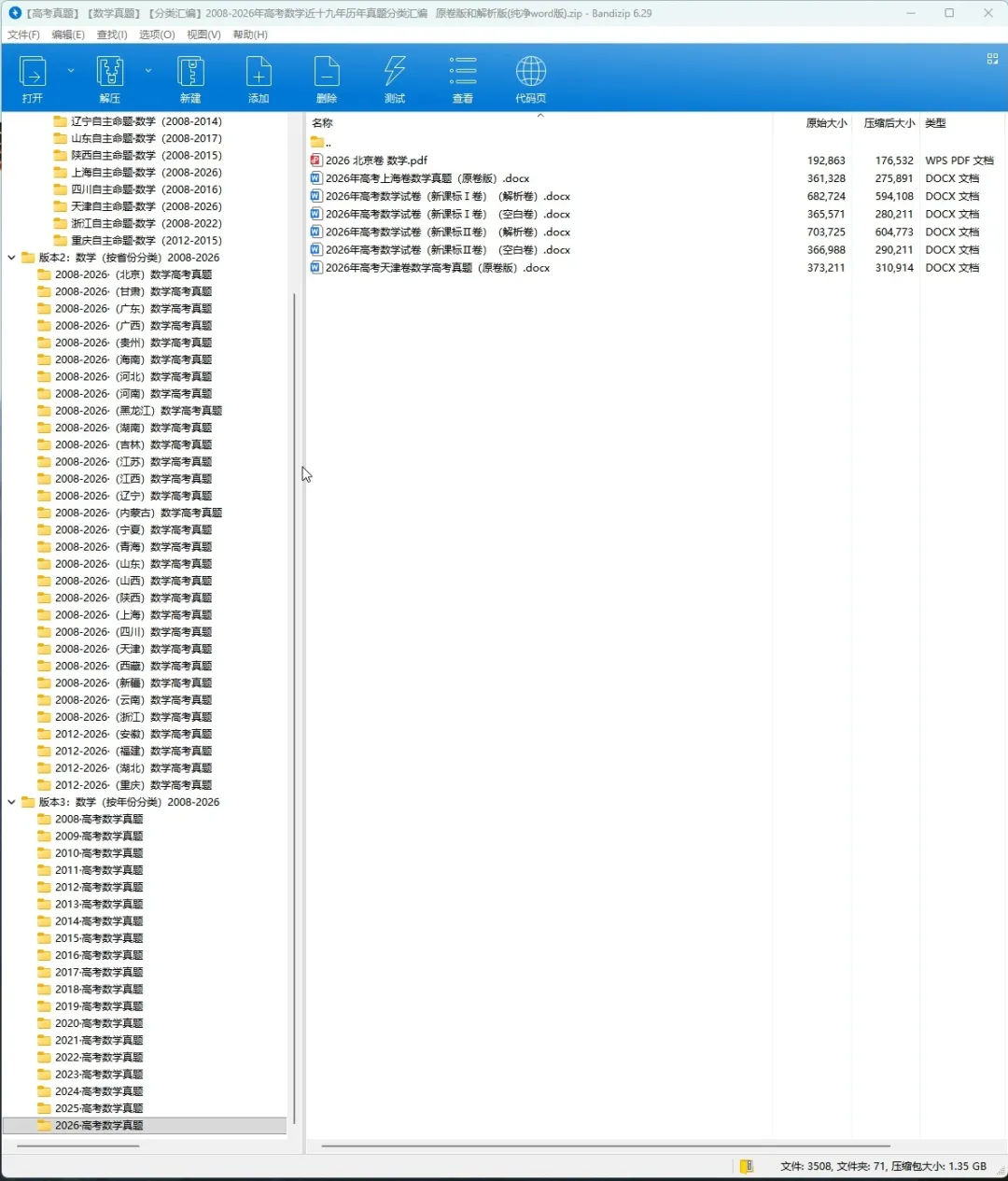Image resolution: width=1008 pixels, height=1181 pixels.
Task: Click the WPS PDF 文档 type cell
Action: pos(959,161)
